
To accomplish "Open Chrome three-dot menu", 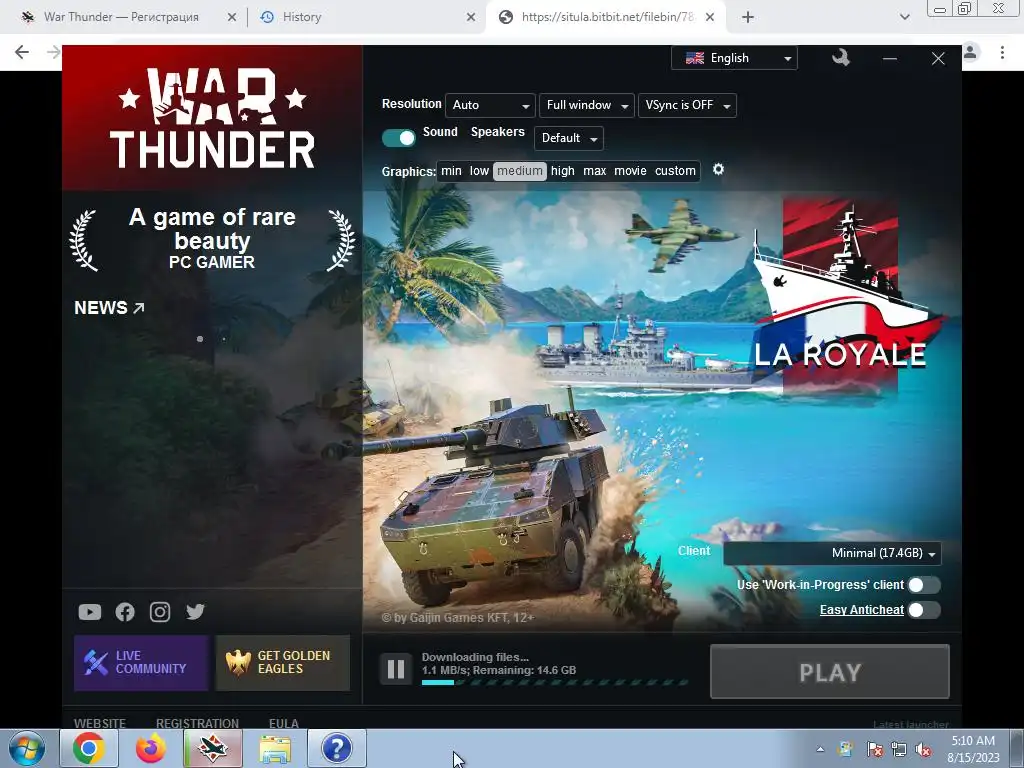I will tap(1002, 52).
